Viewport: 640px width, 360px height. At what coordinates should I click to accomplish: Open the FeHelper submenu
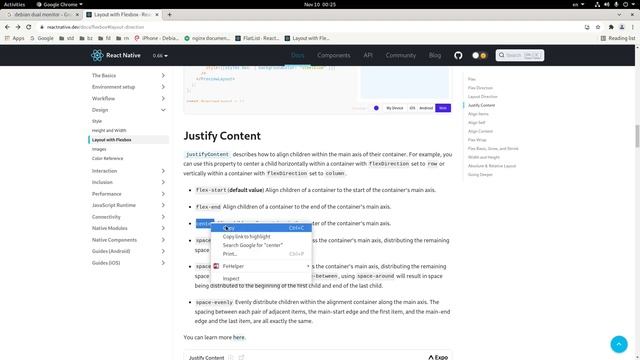[261, 266]
